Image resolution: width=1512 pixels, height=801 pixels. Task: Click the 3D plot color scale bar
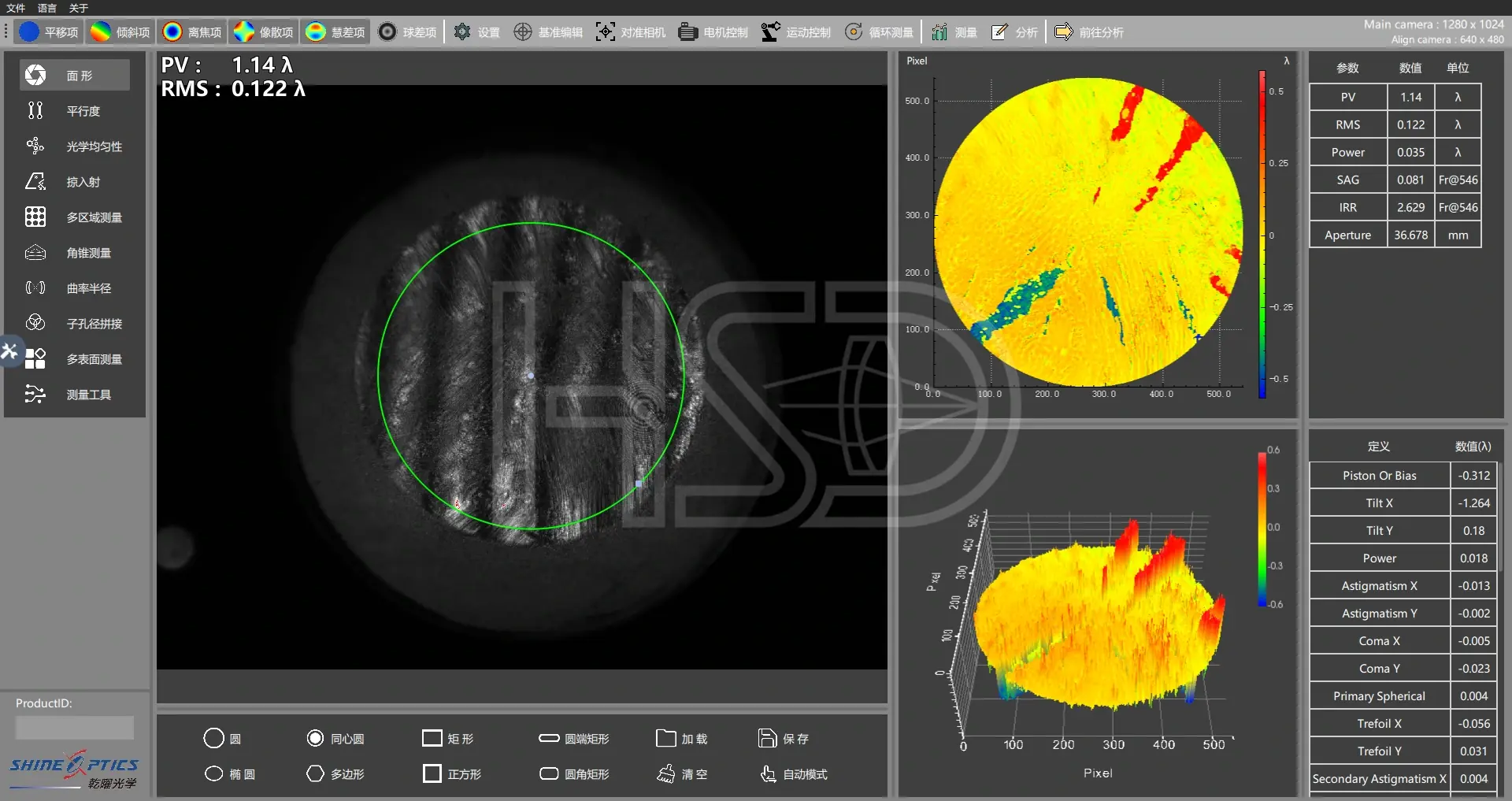click(x=1262, y=528)
